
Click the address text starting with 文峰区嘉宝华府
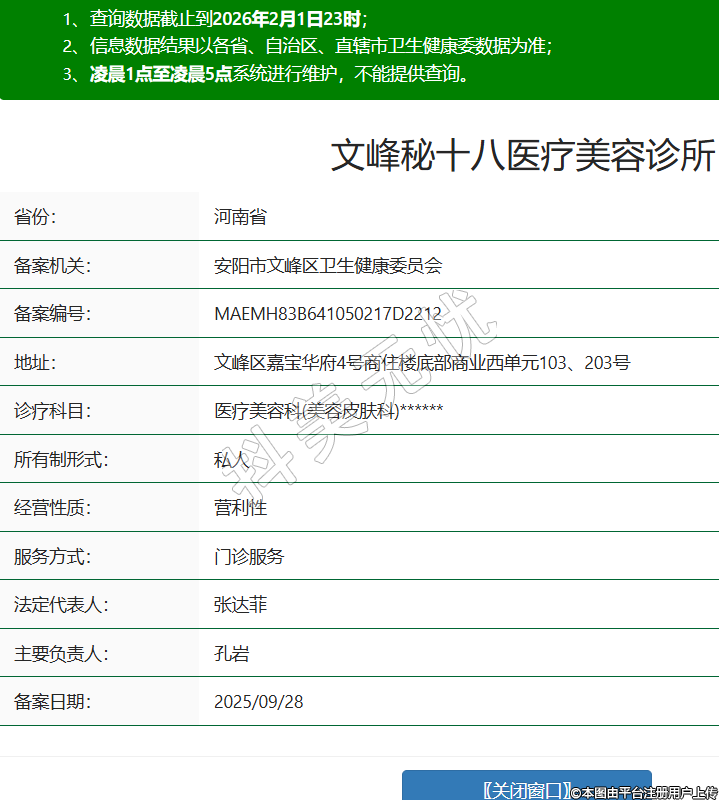[422, 362]
